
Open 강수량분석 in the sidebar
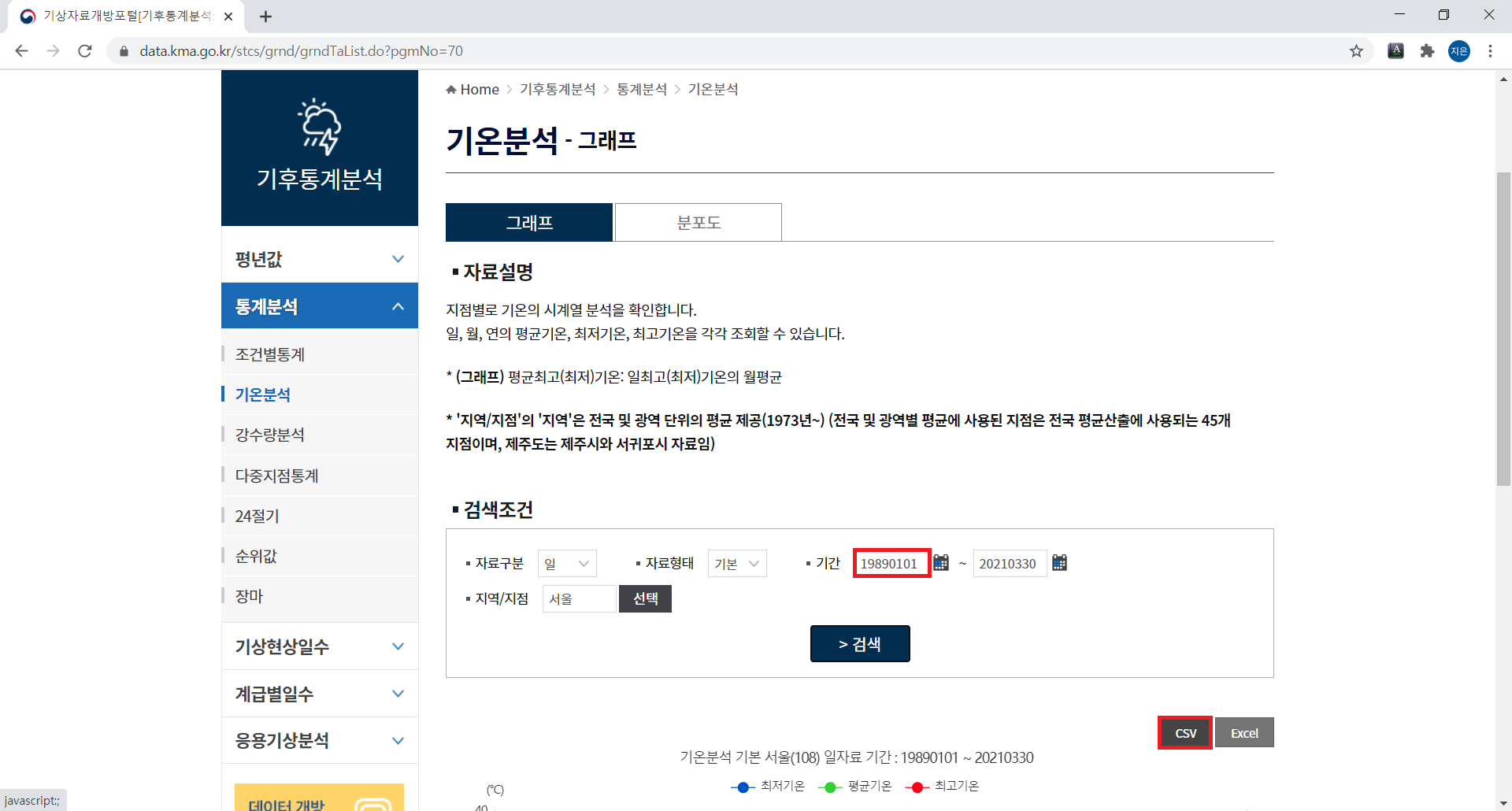[270, 435]
